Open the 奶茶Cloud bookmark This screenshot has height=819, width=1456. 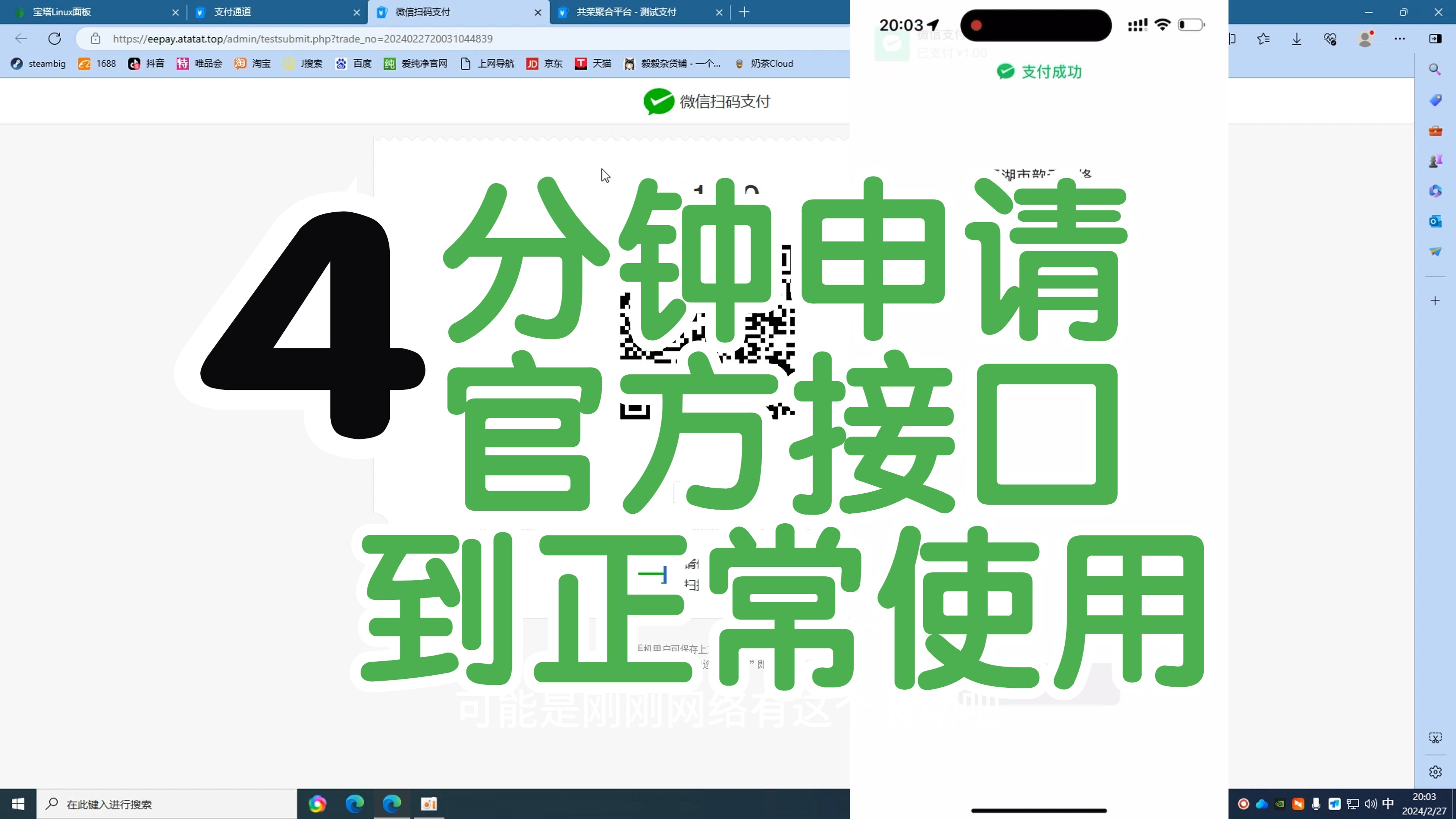pos(764,63)
